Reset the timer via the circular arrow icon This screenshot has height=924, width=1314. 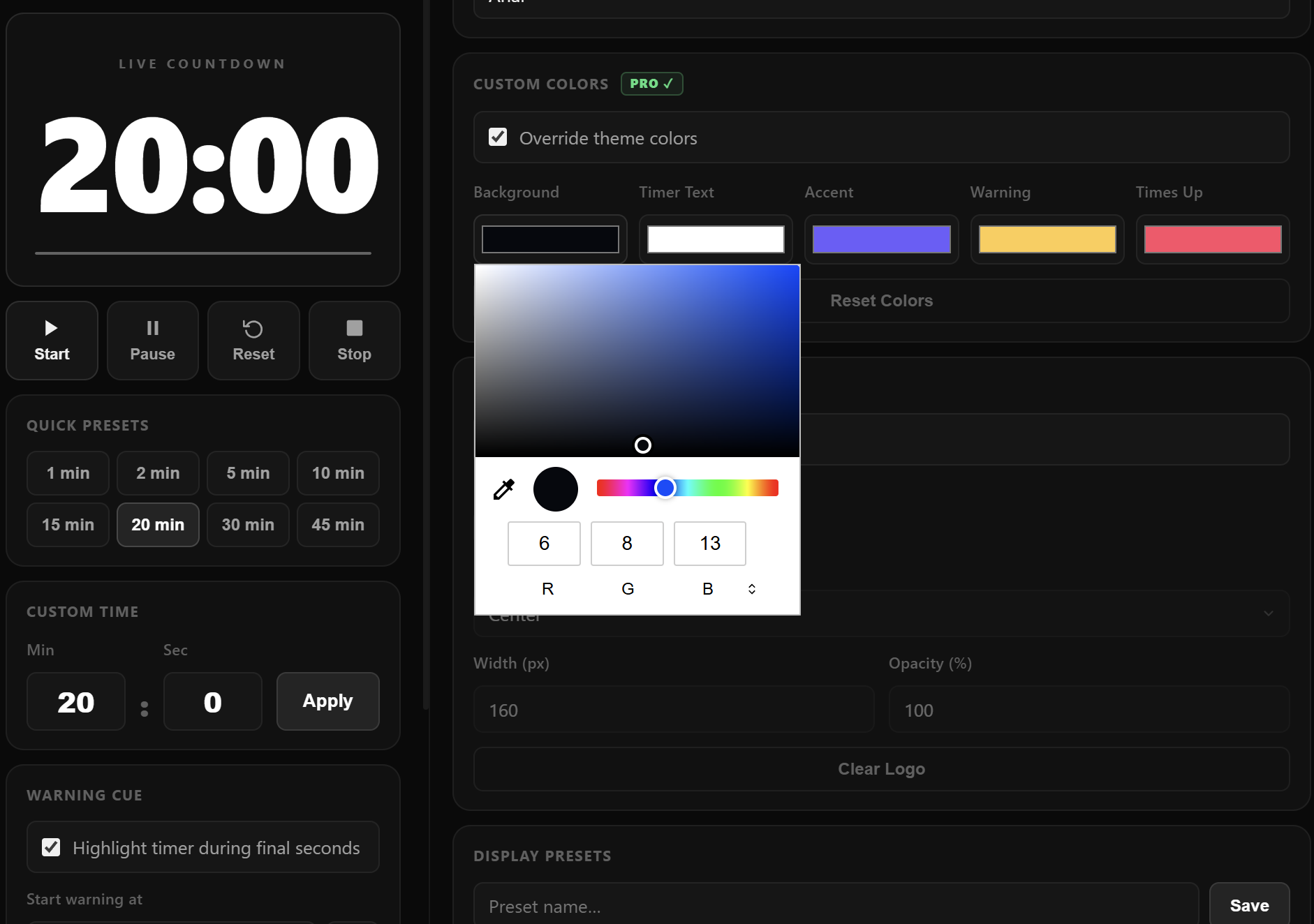coord(253,340)
